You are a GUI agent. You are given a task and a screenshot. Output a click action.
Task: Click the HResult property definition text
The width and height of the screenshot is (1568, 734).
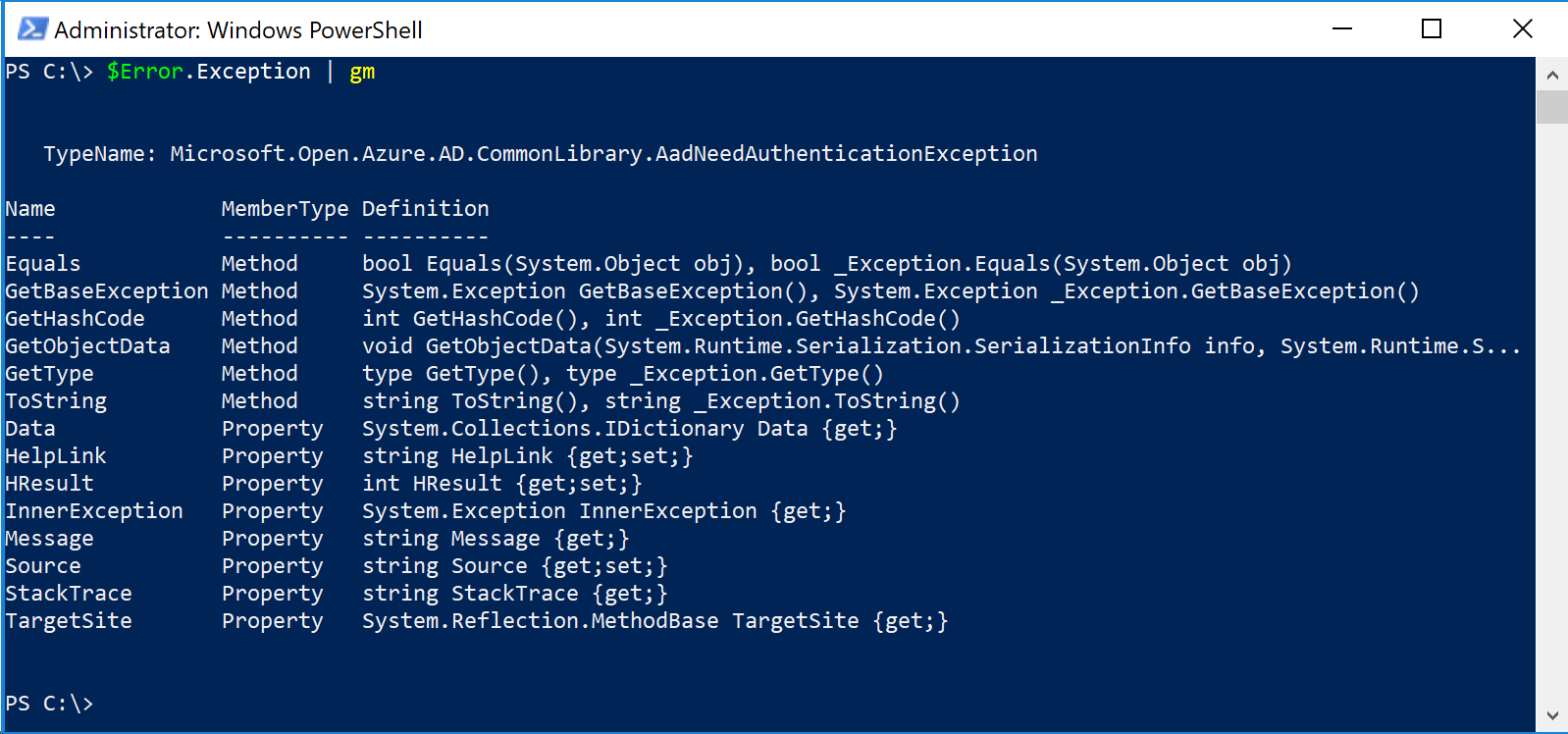[x=500, y=483]
